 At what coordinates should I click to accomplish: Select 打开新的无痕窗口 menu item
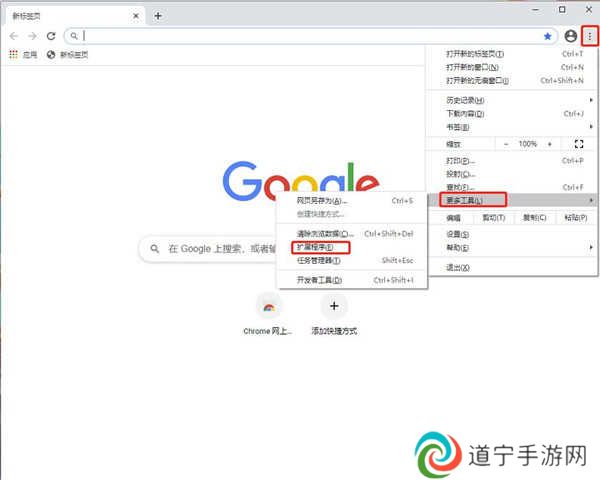click(513, 81)
